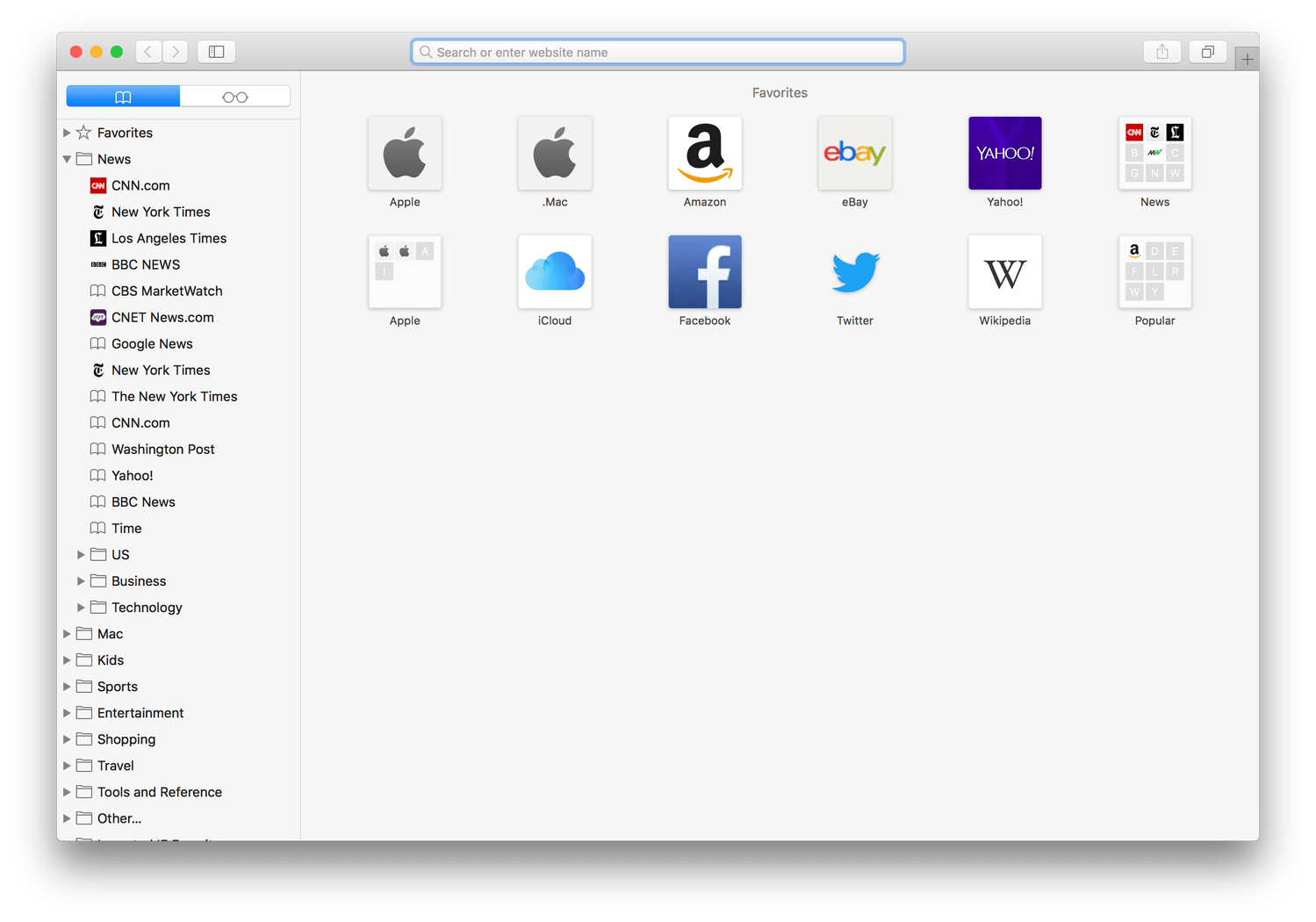The image size is (1316, 922).
Task: Collapse the News folder in the sidebar
Action: click(67, 159)
